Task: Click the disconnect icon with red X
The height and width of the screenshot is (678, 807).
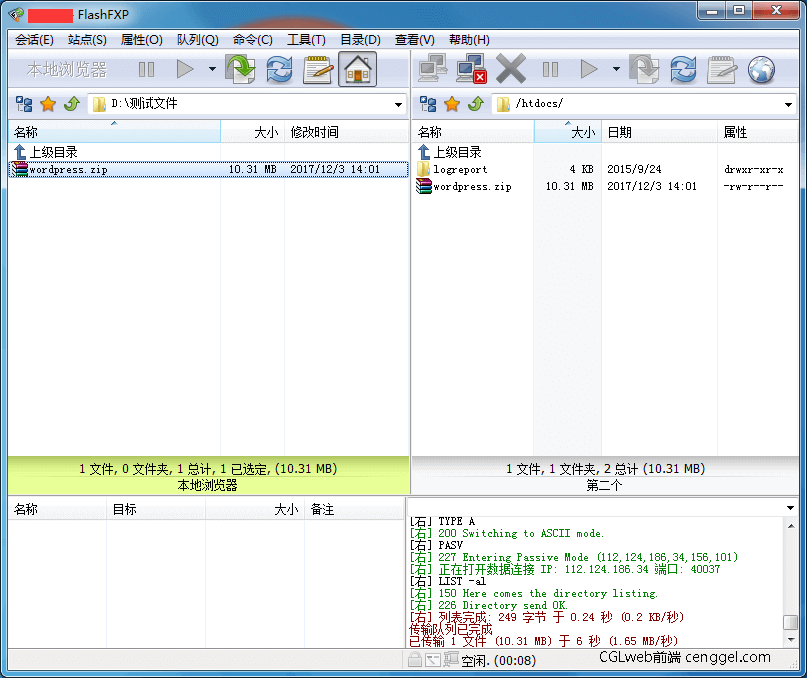Action: pyautogui.click(x=471, y=69)
